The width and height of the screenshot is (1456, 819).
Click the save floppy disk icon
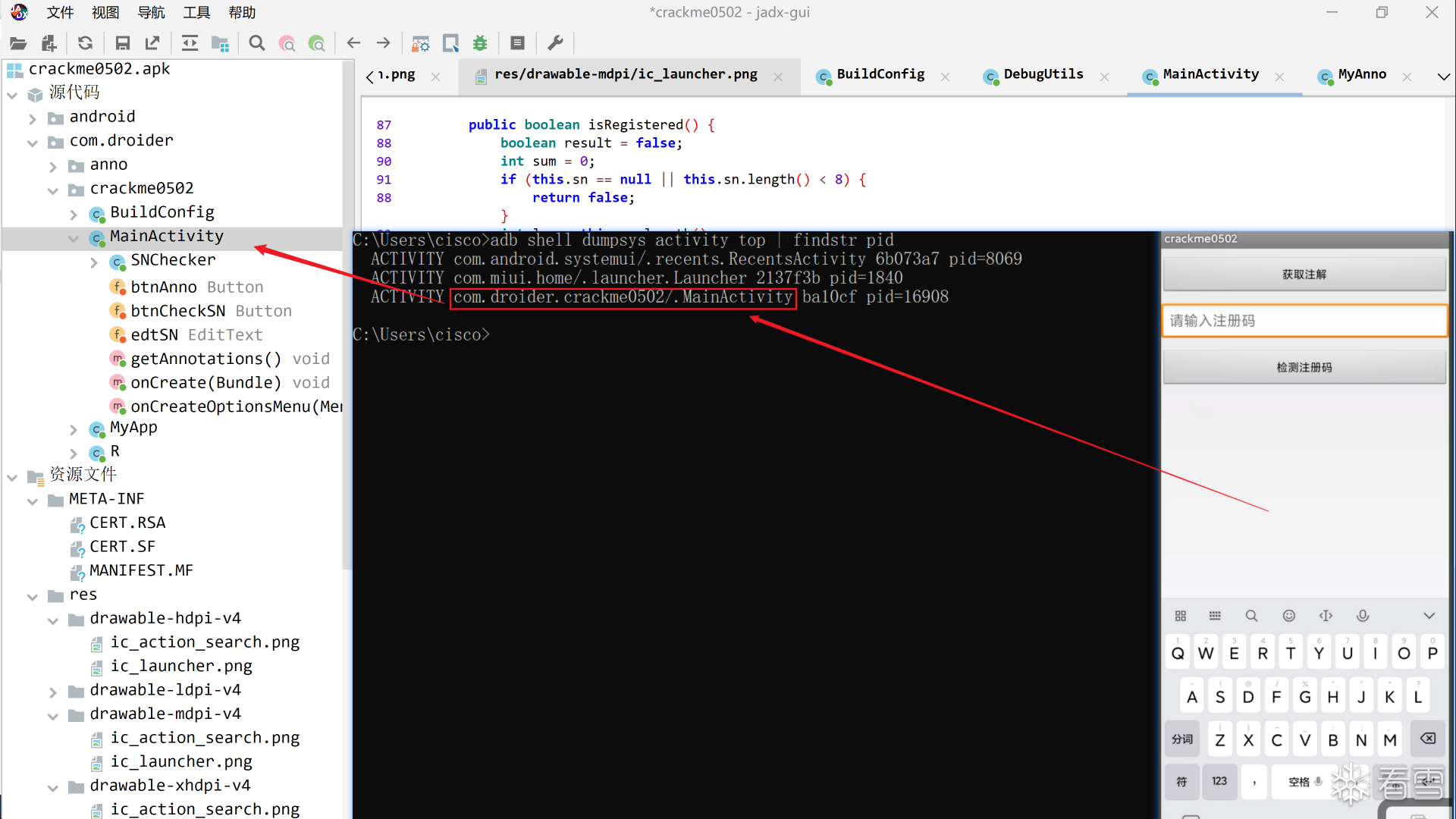point(122,43)
